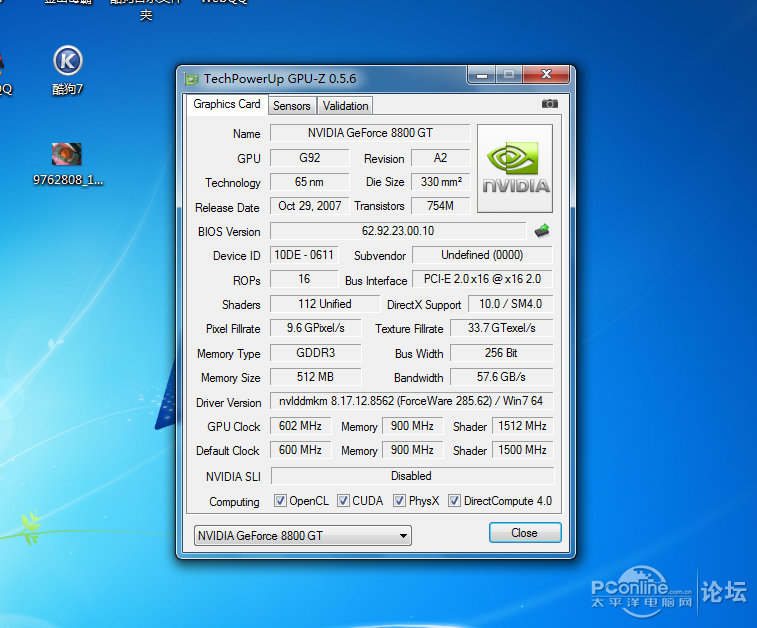Click the Release Date value Oct 29, 2007
Image resolution: width=757 pixels, height=628 pixels.
click(309, 206)
